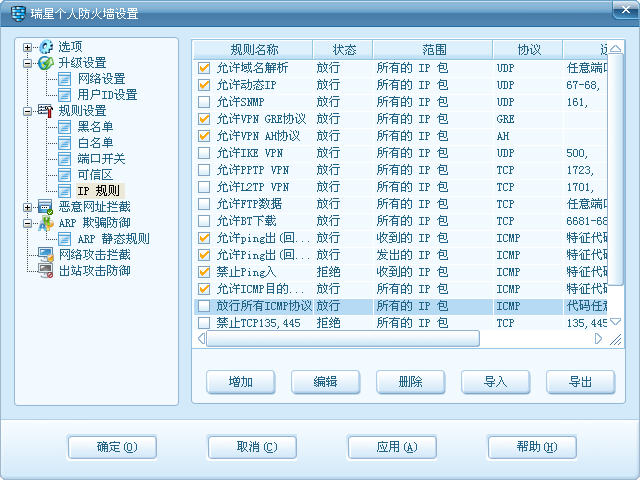The width and height of the screenshot is (640, 480).
Task: Click the firewall shield icon in title bar
Action: [18, 13]
